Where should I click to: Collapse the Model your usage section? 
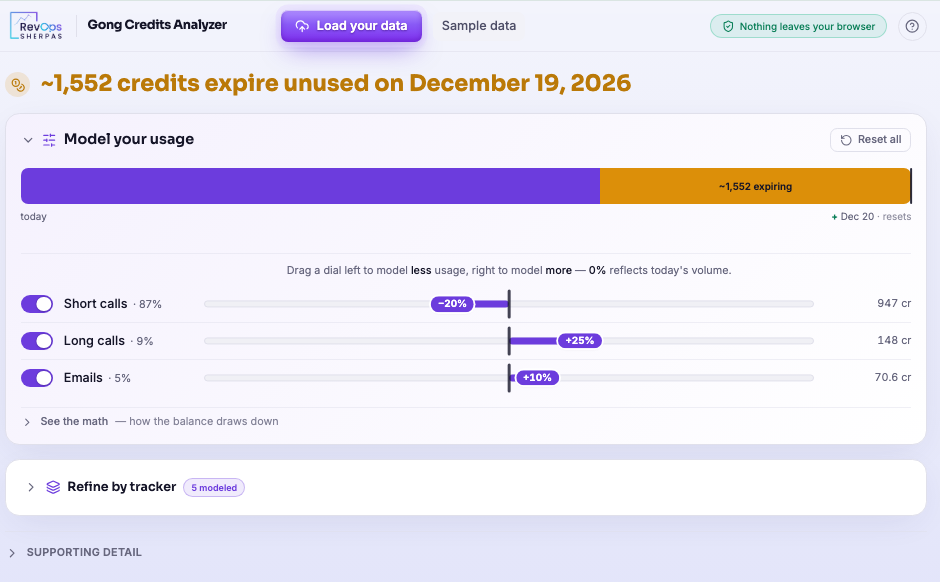click(x=28, y=140)
